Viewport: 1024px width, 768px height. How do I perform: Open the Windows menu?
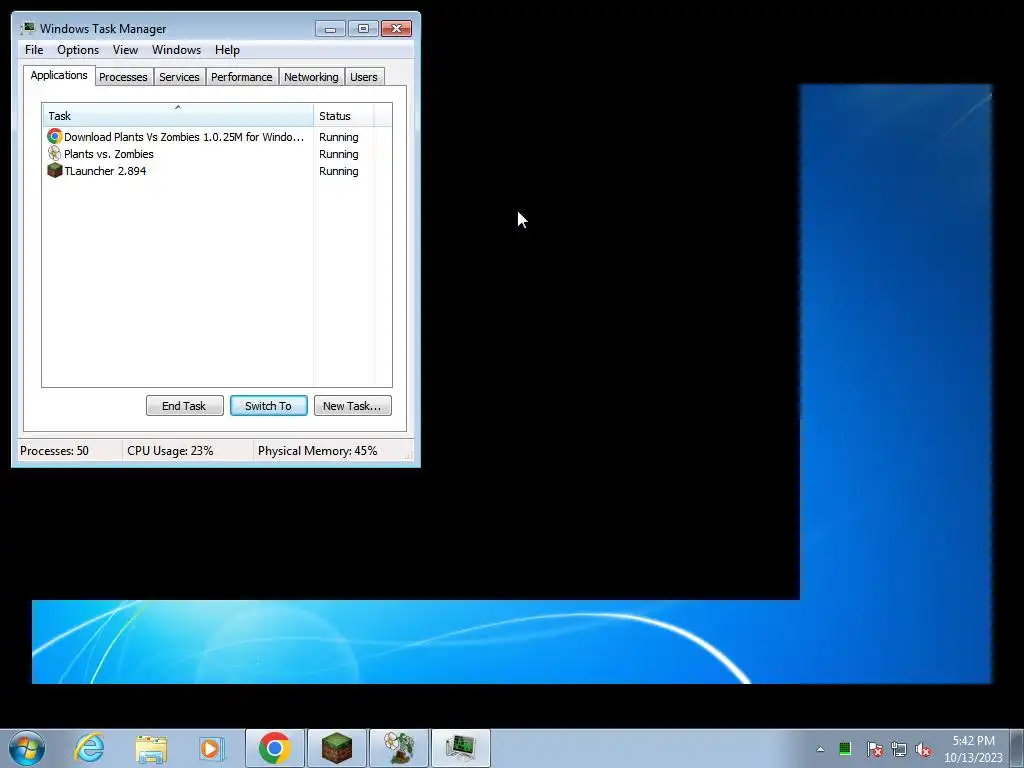(176, 50)
